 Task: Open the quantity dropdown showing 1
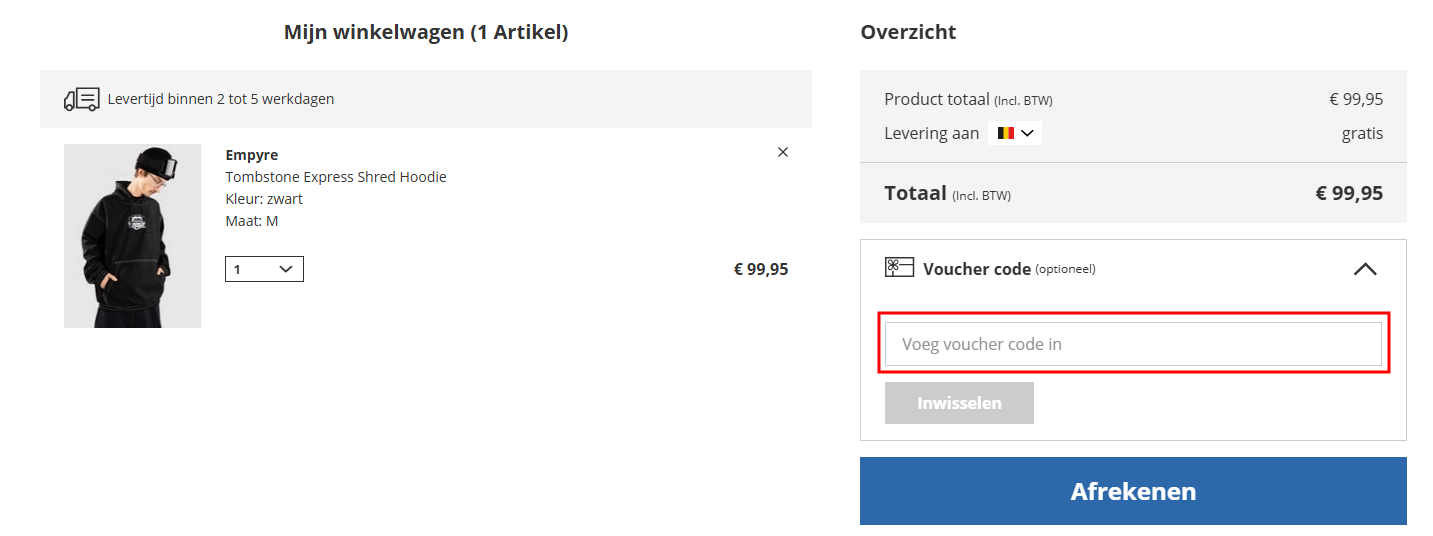pos(264,269)
